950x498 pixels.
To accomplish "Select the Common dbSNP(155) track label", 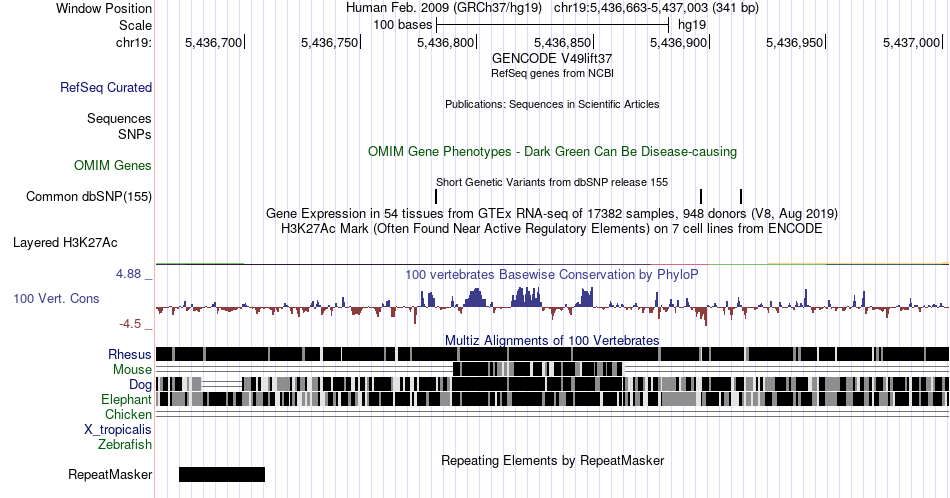I will (x=88, y=196).
